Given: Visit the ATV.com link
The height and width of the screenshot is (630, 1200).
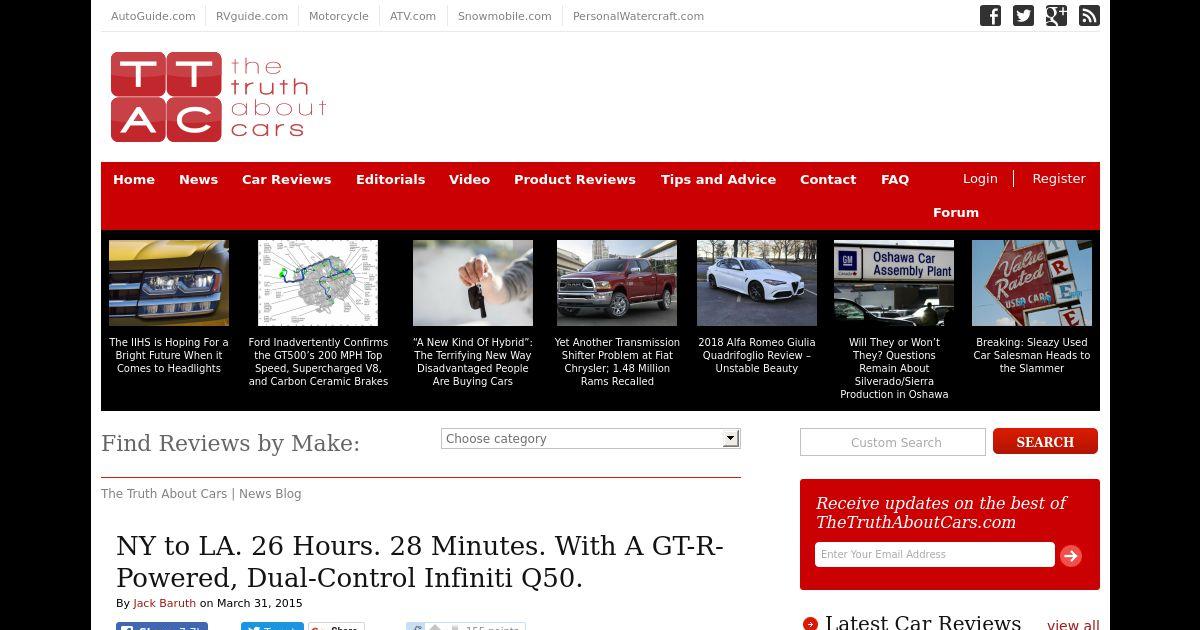Looking at the screenshot, I should point(413,16).
